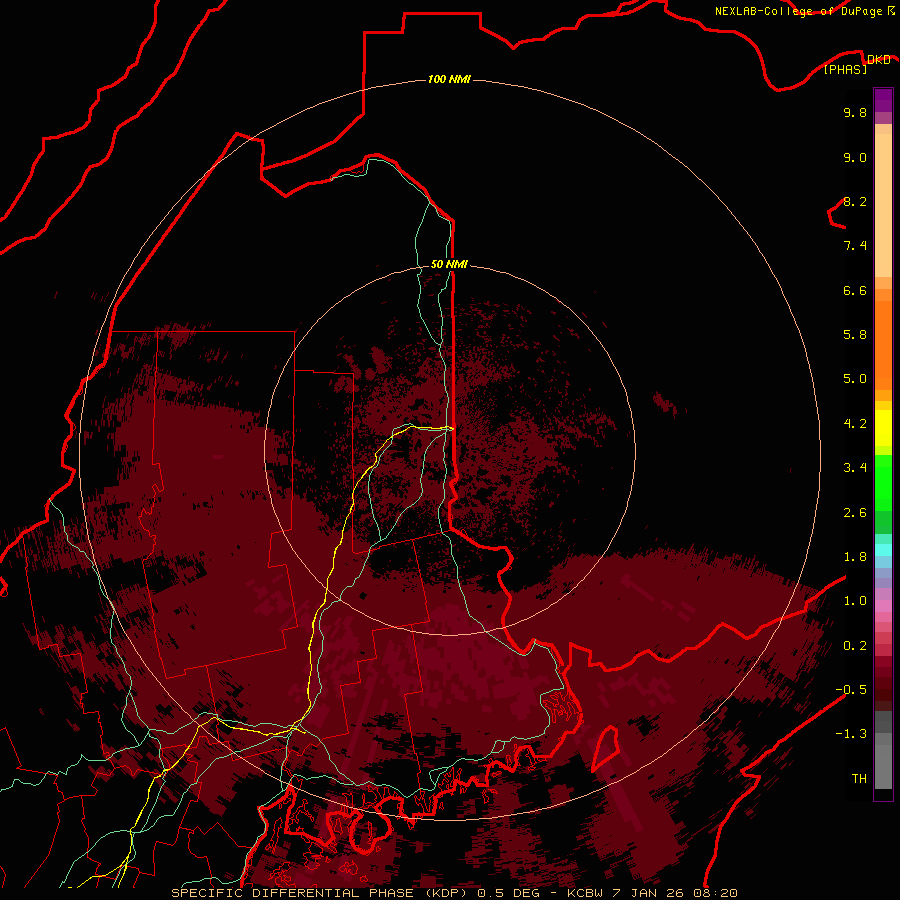Viewport: 900px width, 900px height.
Task: Click the 5.0 value on color scale
Action: 855,379
